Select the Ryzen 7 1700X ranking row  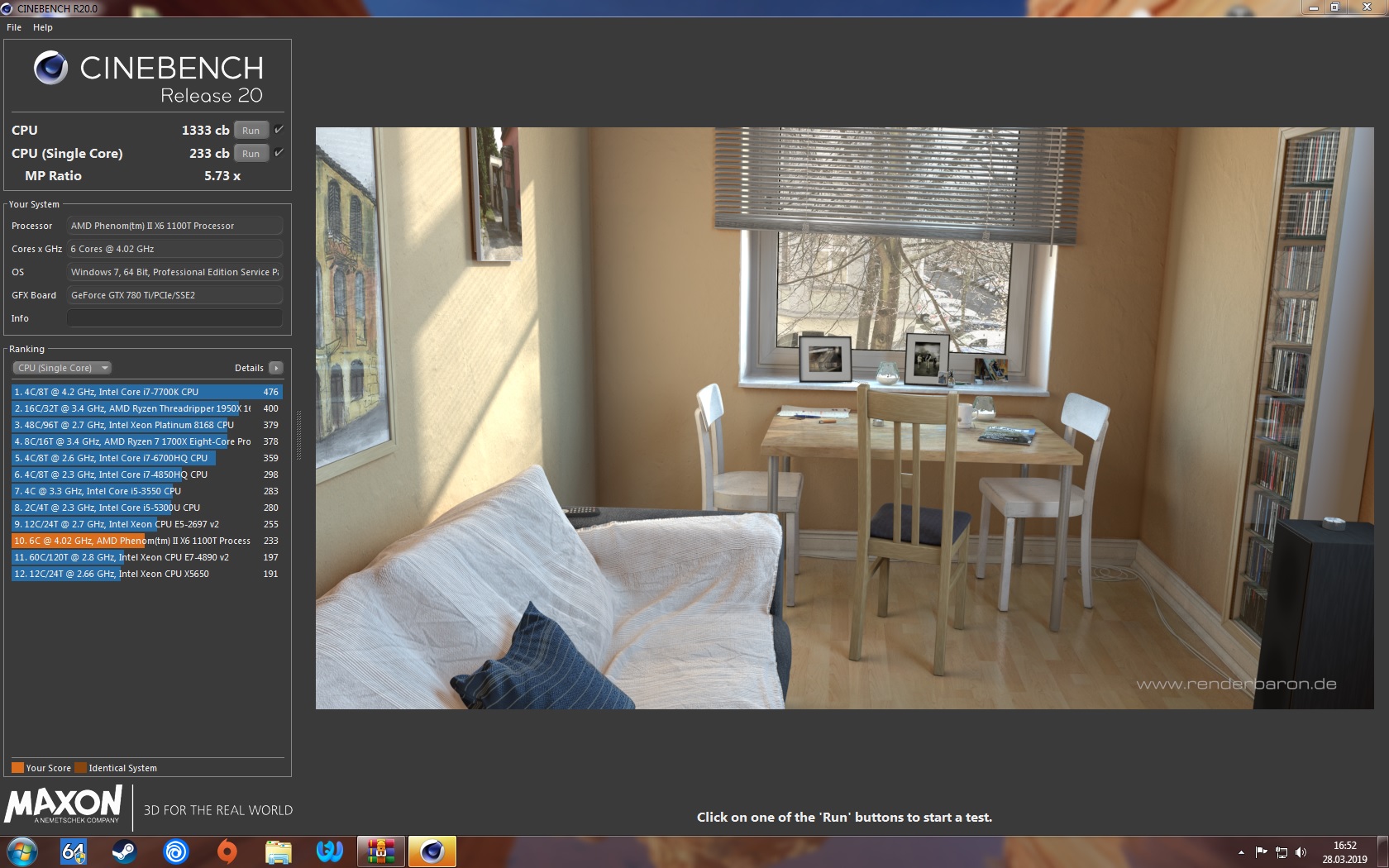147,441
